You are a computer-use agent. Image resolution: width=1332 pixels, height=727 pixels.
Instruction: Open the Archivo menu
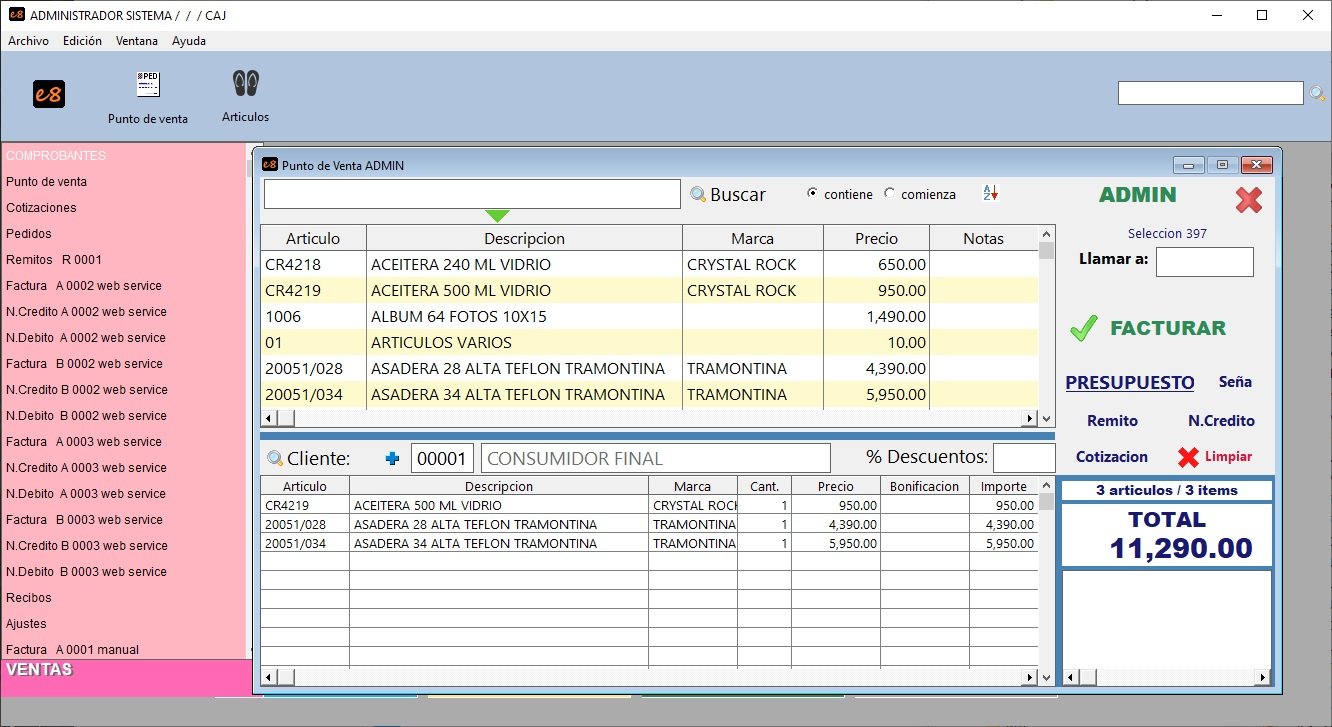pos(28,41)
